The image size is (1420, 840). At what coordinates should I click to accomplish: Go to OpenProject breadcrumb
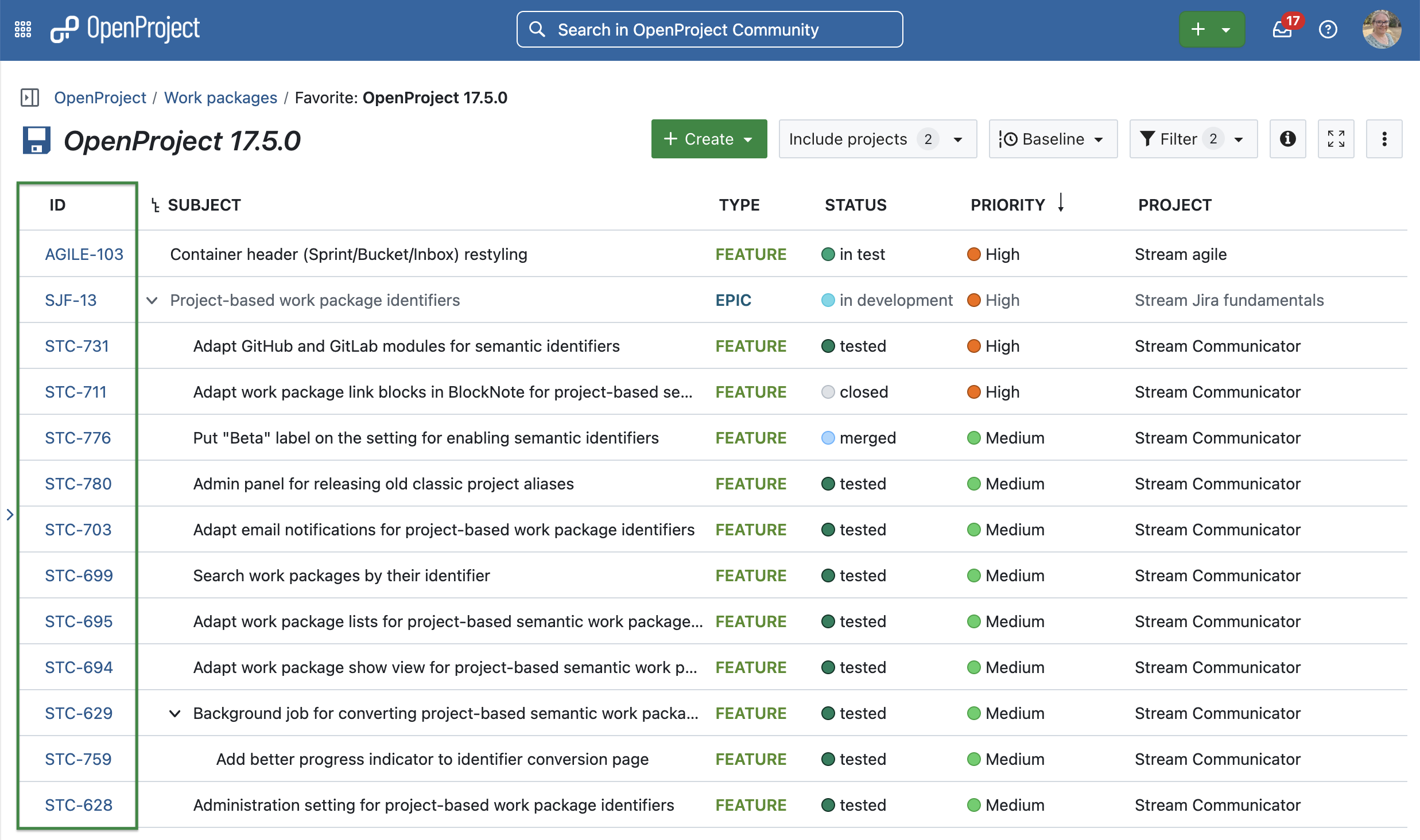100,98
